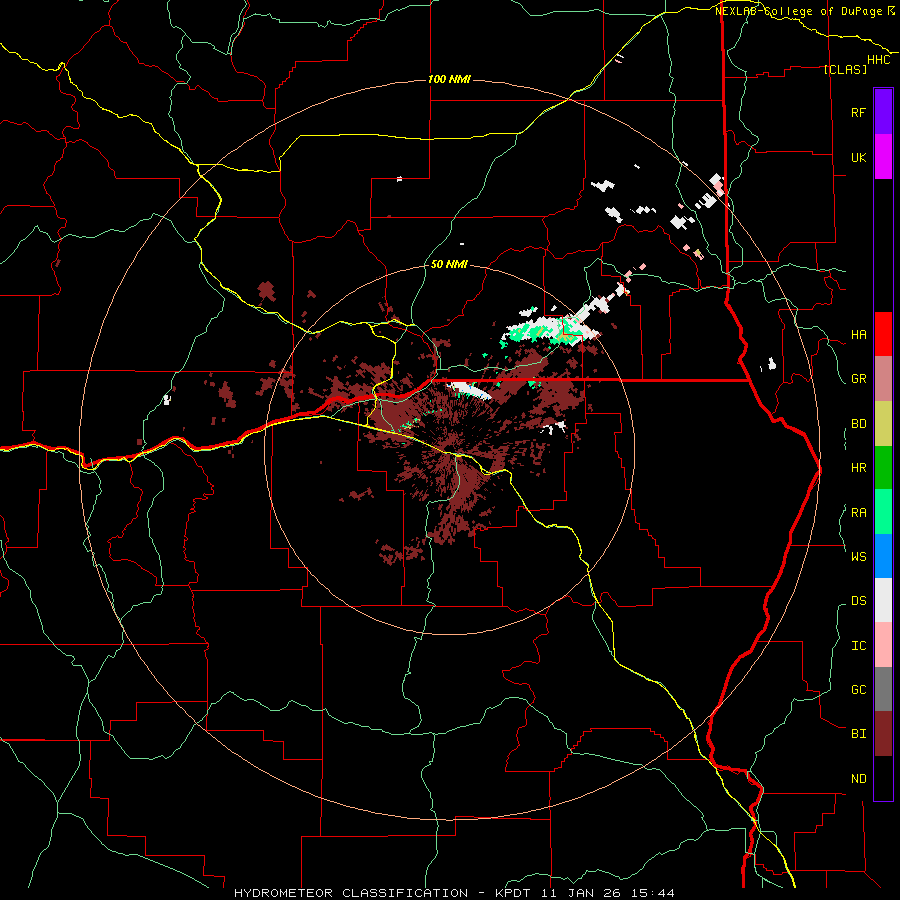Select the WS blue legend swatch
Screen dimensions: 900x900
click(x=883, y=556)
